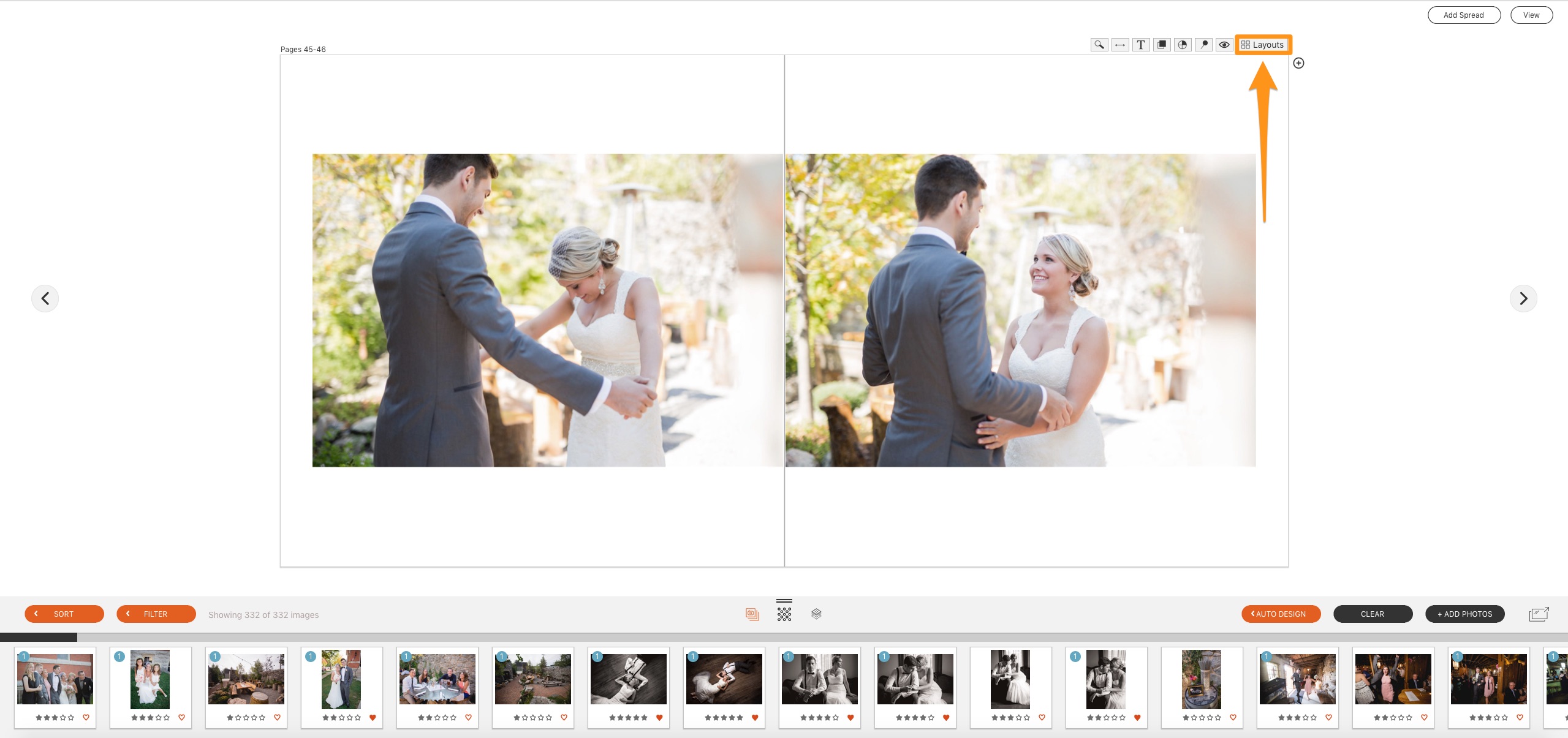Image resolution: width=1568 pixels, height=738 pixels.
Task: Expand the FILTER options
Action: pyautogui.click(x=156, y=614)
